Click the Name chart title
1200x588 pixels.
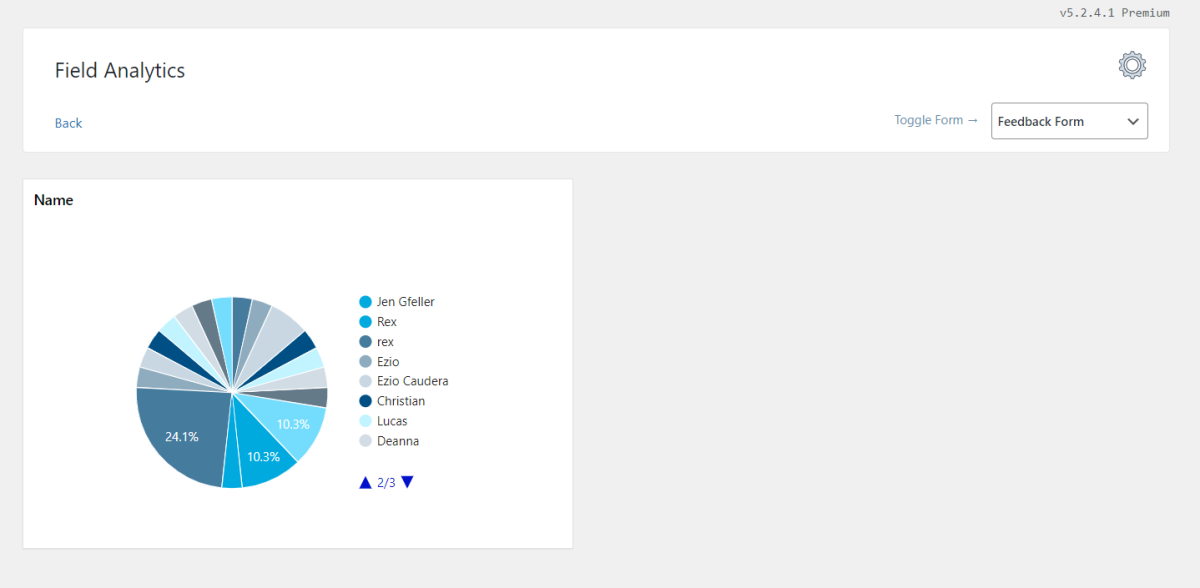coord(53,200)
